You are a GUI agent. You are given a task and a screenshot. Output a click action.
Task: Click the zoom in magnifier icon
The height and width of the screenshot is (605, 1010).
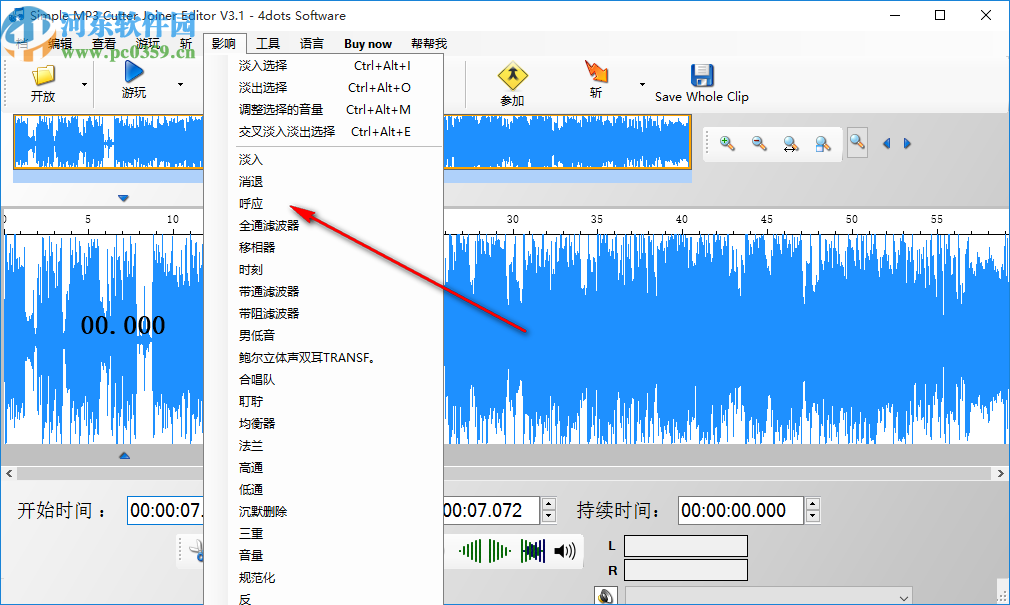click(x=727, y=143)
